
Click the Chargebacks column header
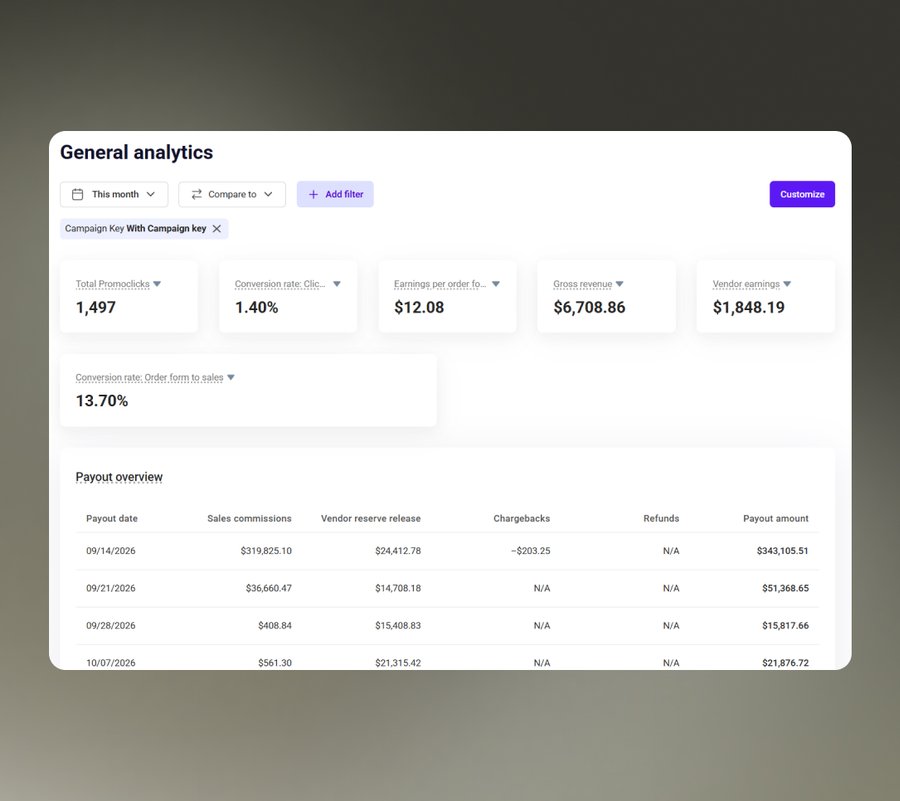coord(522,519)
